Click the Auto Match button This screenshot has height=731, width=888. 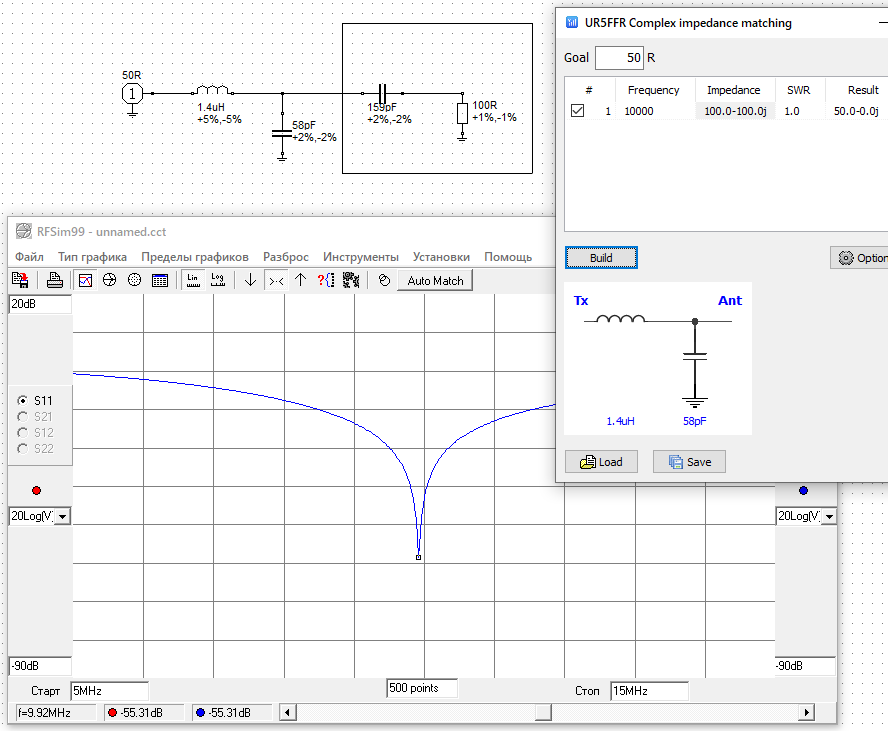coord(435,281)
